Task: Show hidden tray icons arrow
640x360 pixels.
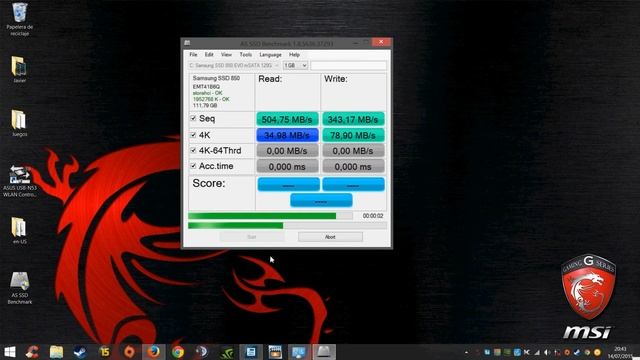Action: [x=467, y=352]
